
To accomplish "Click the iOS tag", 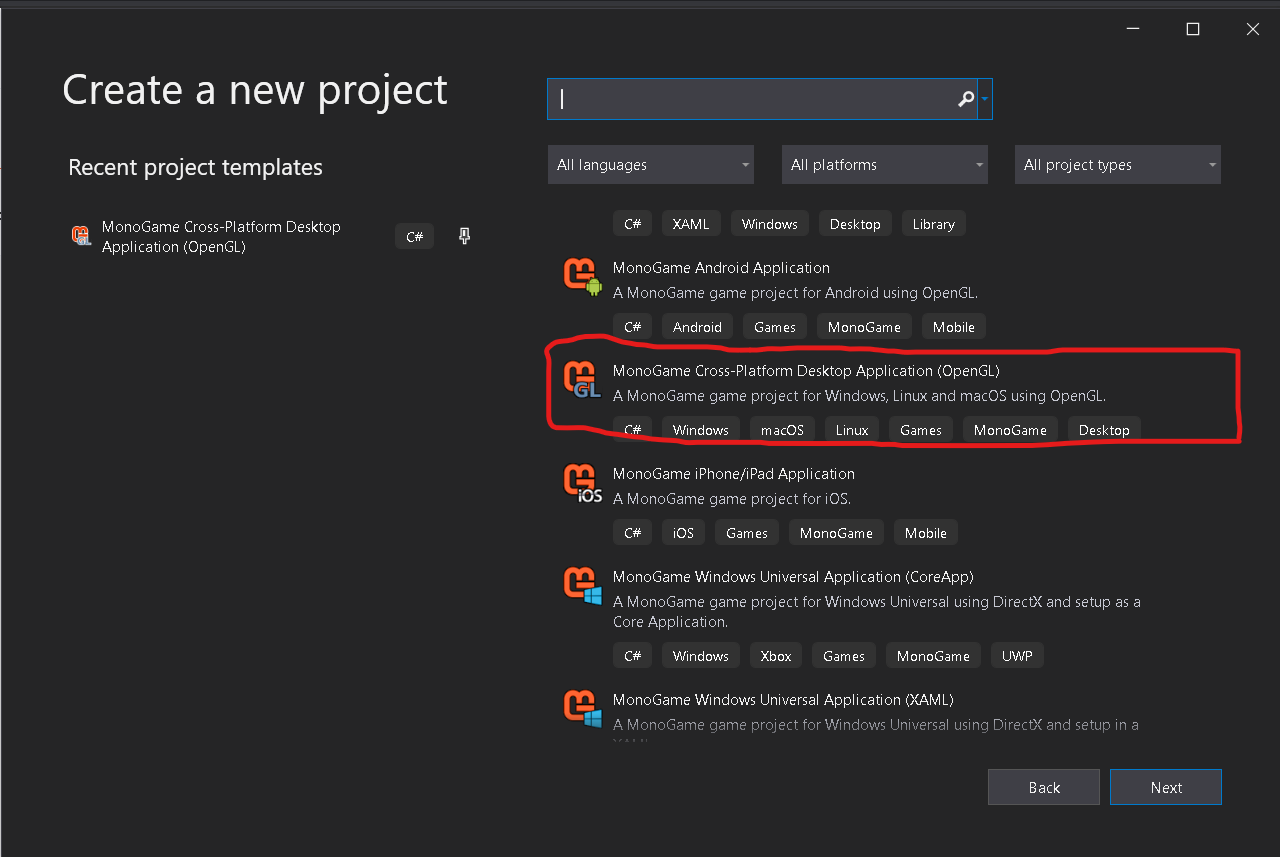I will (683, 533).
